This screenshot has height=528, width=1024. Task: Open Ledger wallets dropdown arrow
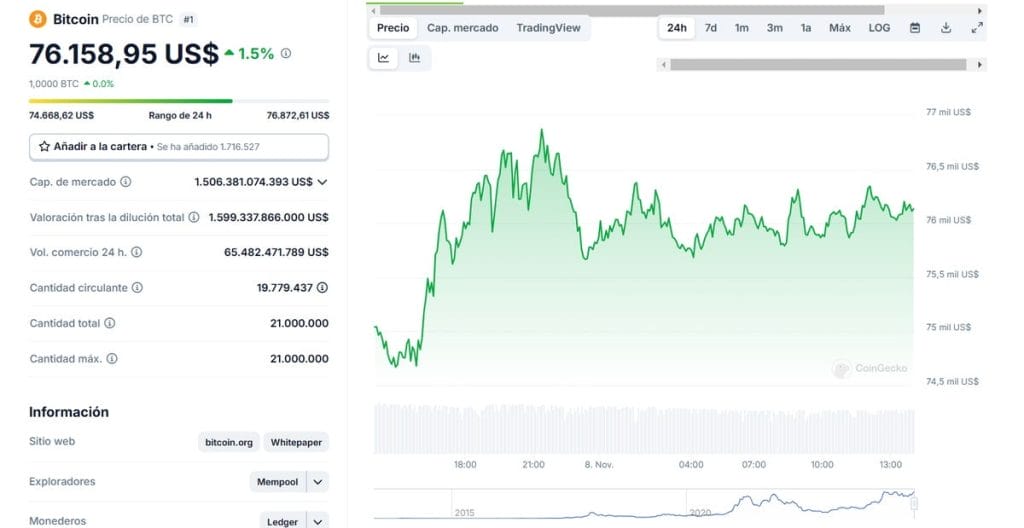pyautogui.click(x=318, y=521)
